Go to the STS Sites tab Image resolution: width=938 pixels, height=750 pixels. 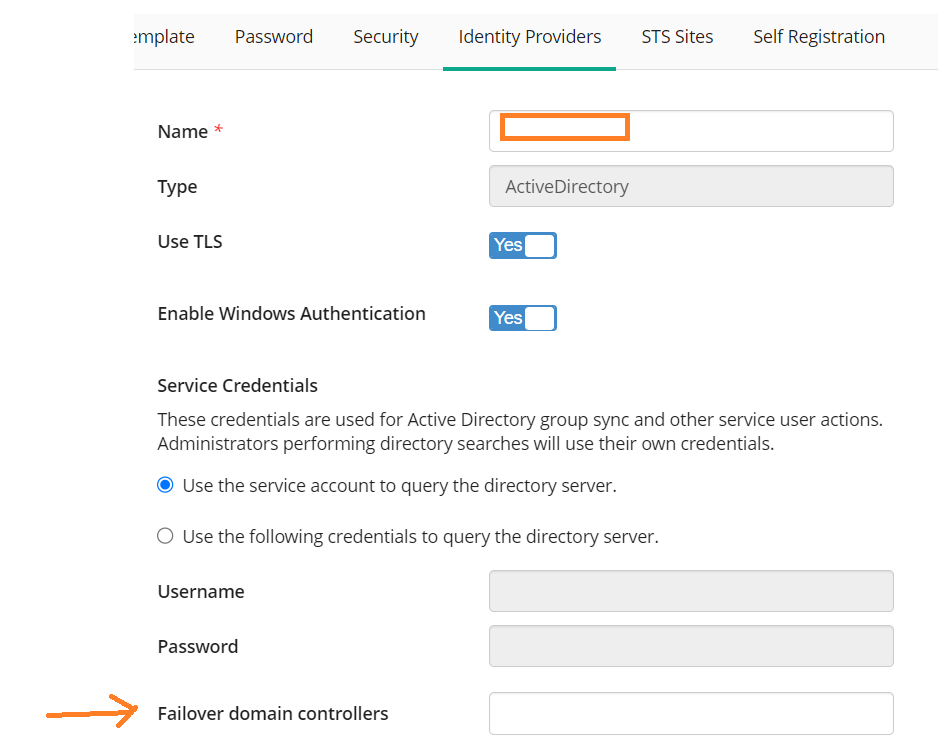click(x=677, y=37)
